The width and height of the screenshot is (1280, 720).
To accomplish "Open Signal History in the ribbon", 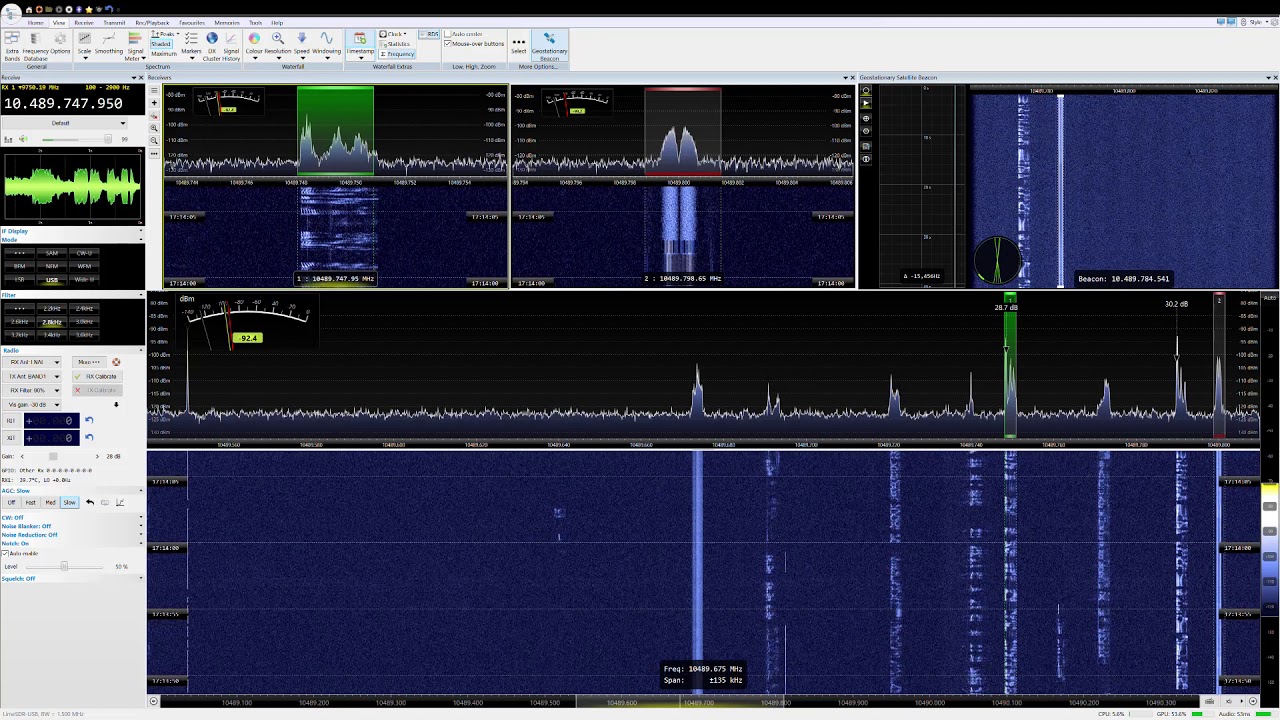I will click(x=231, y=46).
